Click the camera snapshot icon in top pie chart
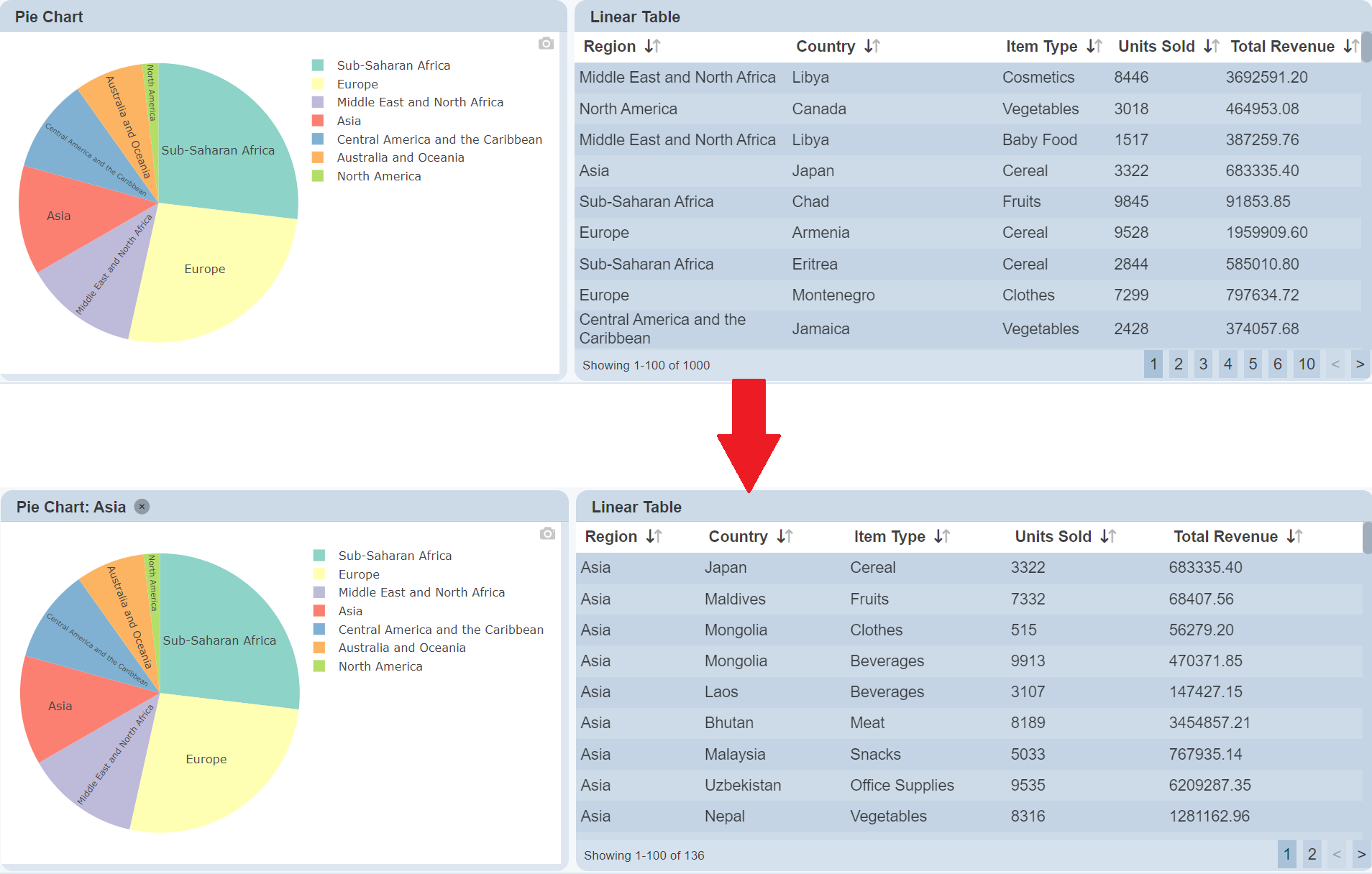Image resolution: width=1372 pixels, height=874 pixels. pyautogui.click(x=546, y=44)
